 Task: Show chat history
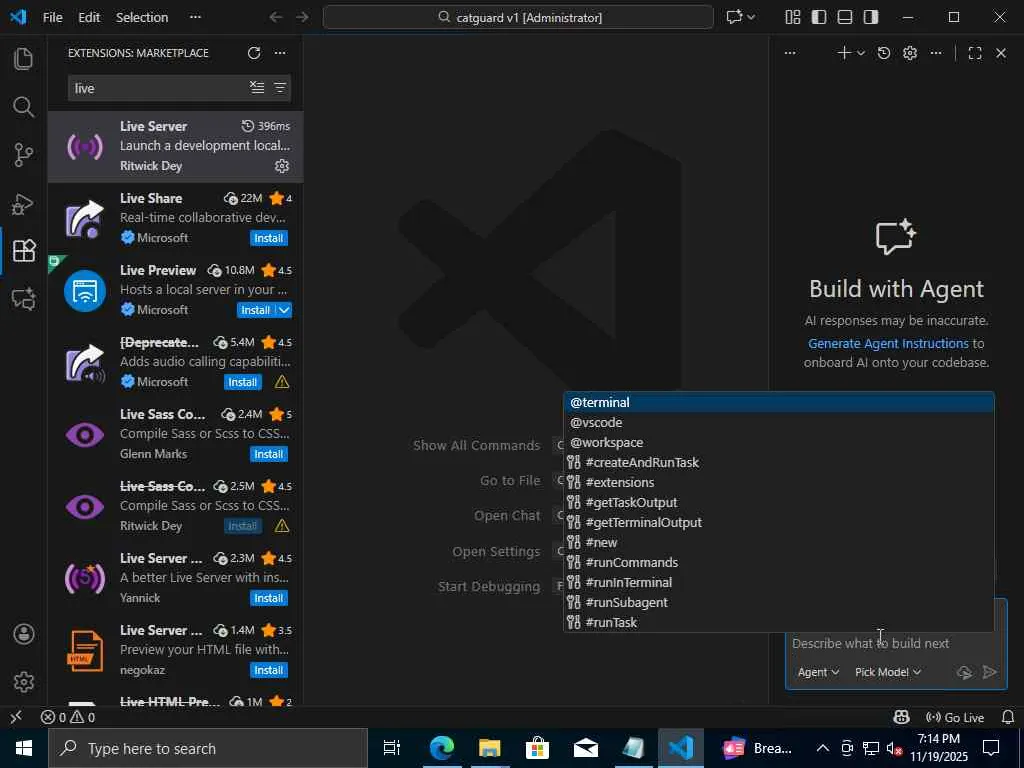tap(884, 53)
